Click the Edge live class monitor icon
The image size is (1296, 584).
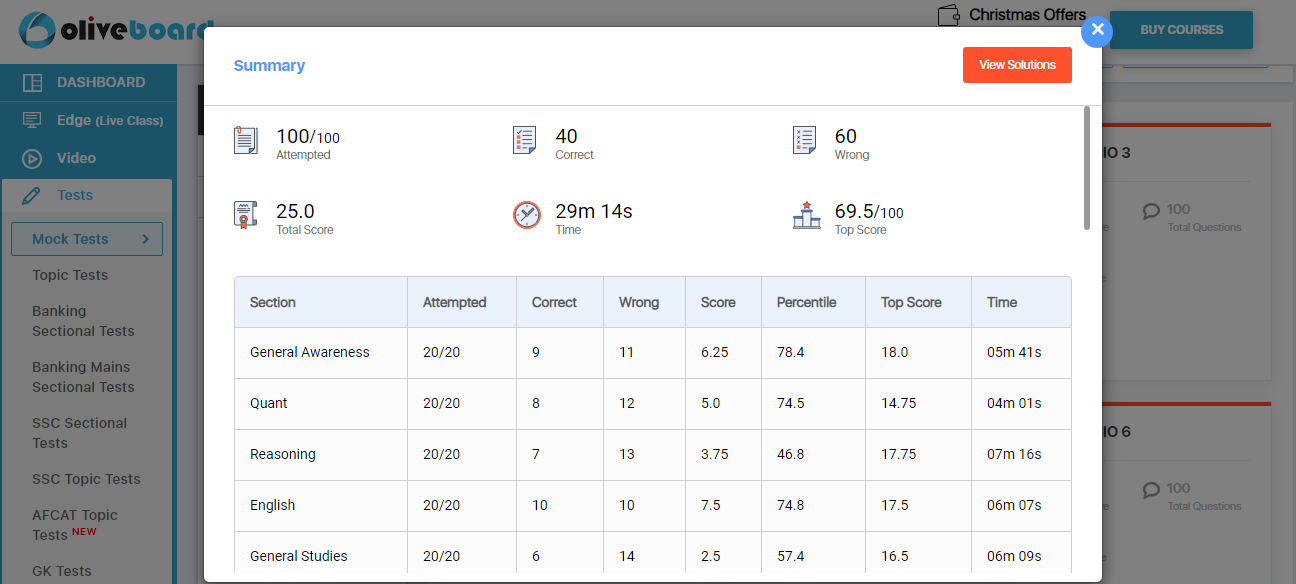point(32,120)
